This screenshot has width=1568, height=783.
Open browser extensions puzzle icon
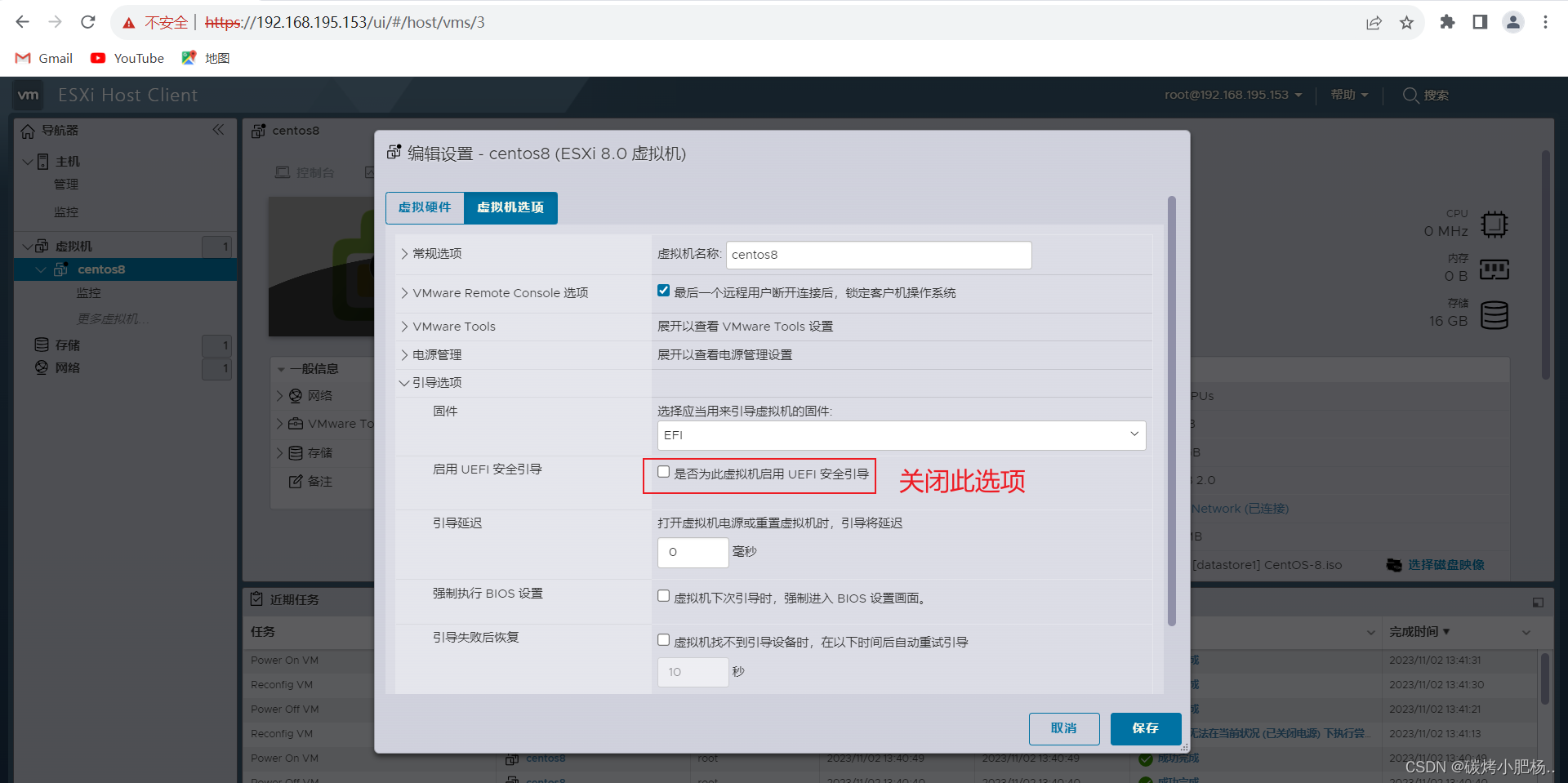click(1447, 22)
